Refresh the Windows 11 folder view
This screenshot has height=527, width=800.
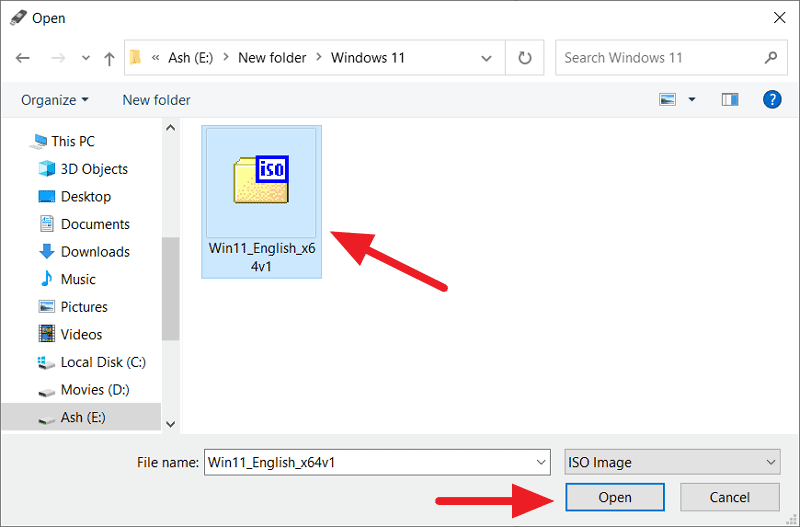524,58
